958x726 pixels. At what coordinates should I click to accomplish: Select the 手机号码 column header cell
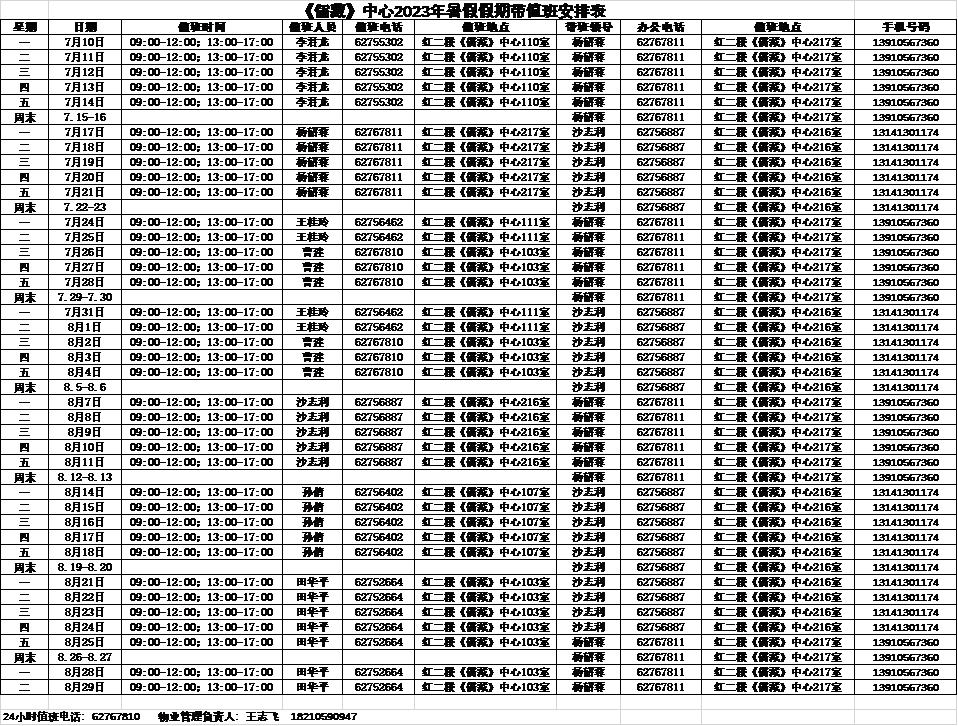905,27
